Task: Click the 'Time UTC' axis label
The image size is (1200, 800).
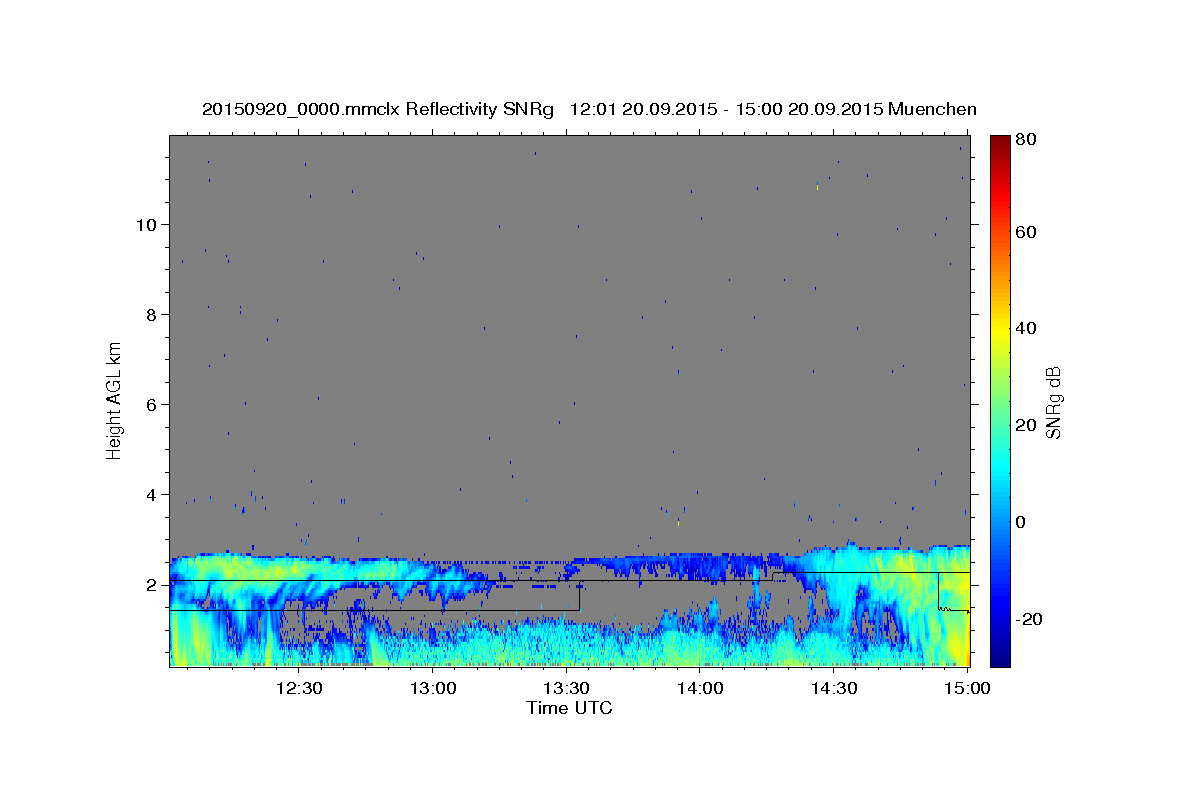Action: [x=569, y=708]
